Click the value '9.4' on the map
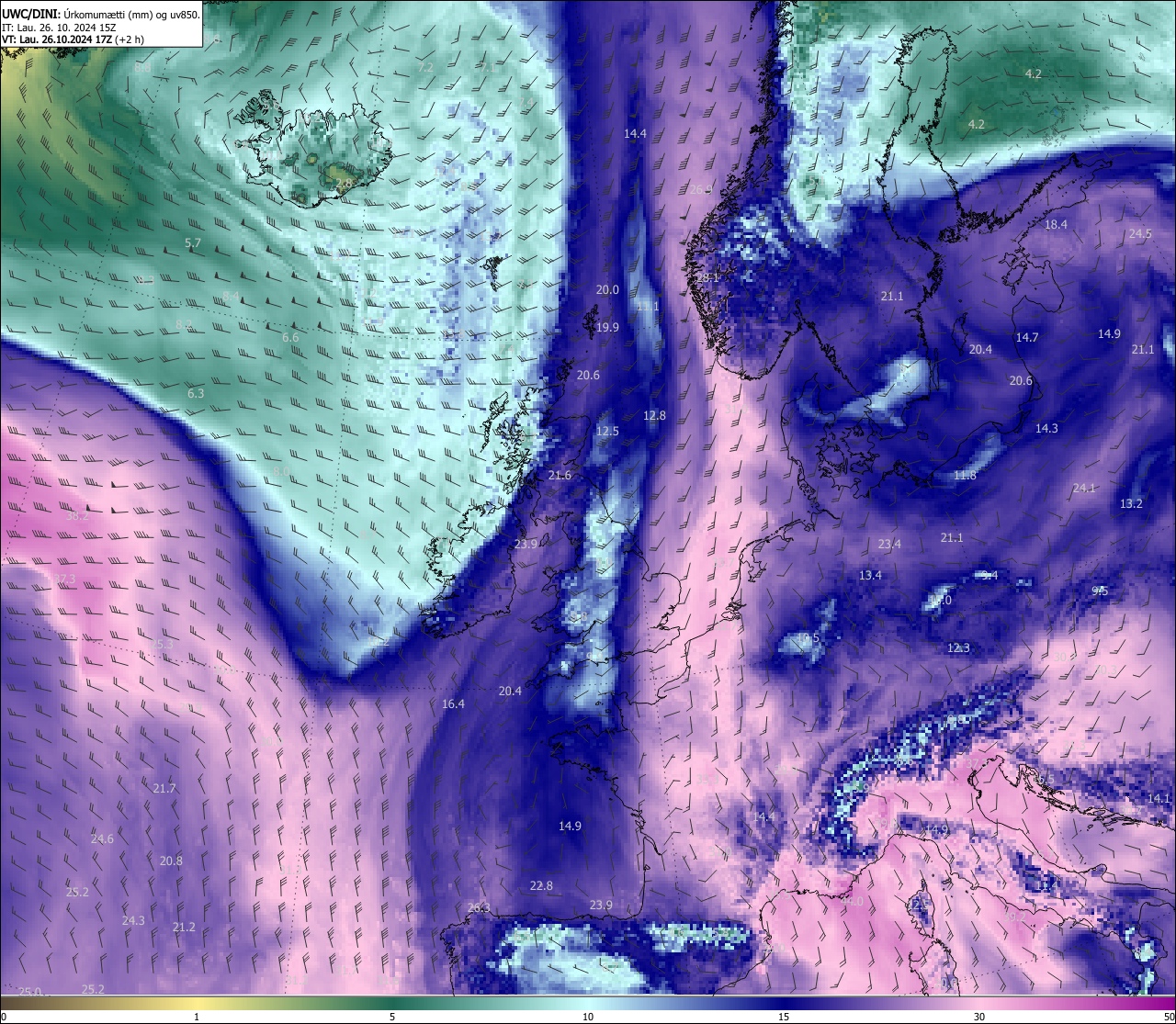Viewport: 1176px width, 1024px height. click(989, 576)
